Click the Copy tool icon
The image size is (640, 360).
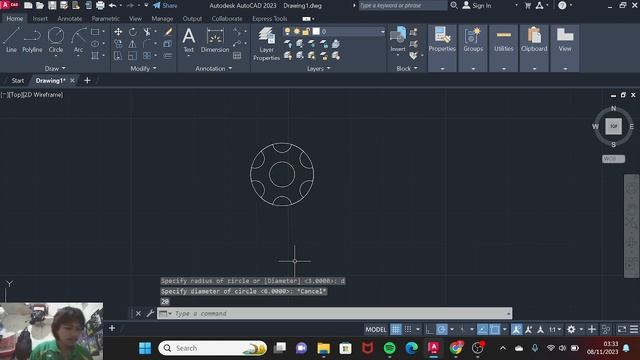point(118,44)
